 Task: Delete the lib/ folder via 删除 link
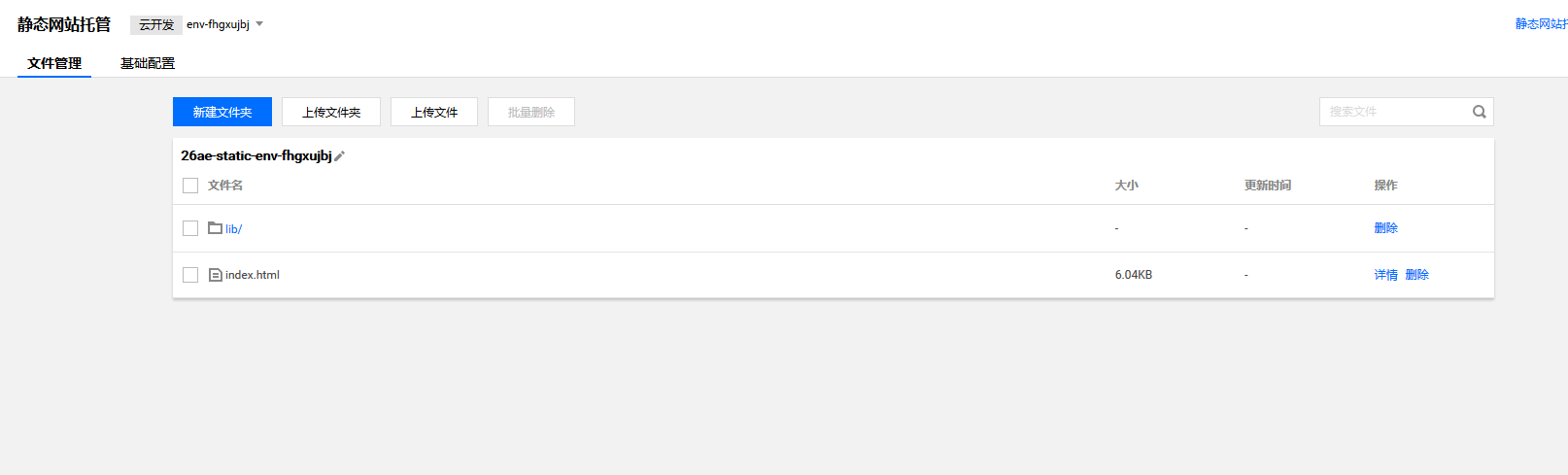[1386, 228]
